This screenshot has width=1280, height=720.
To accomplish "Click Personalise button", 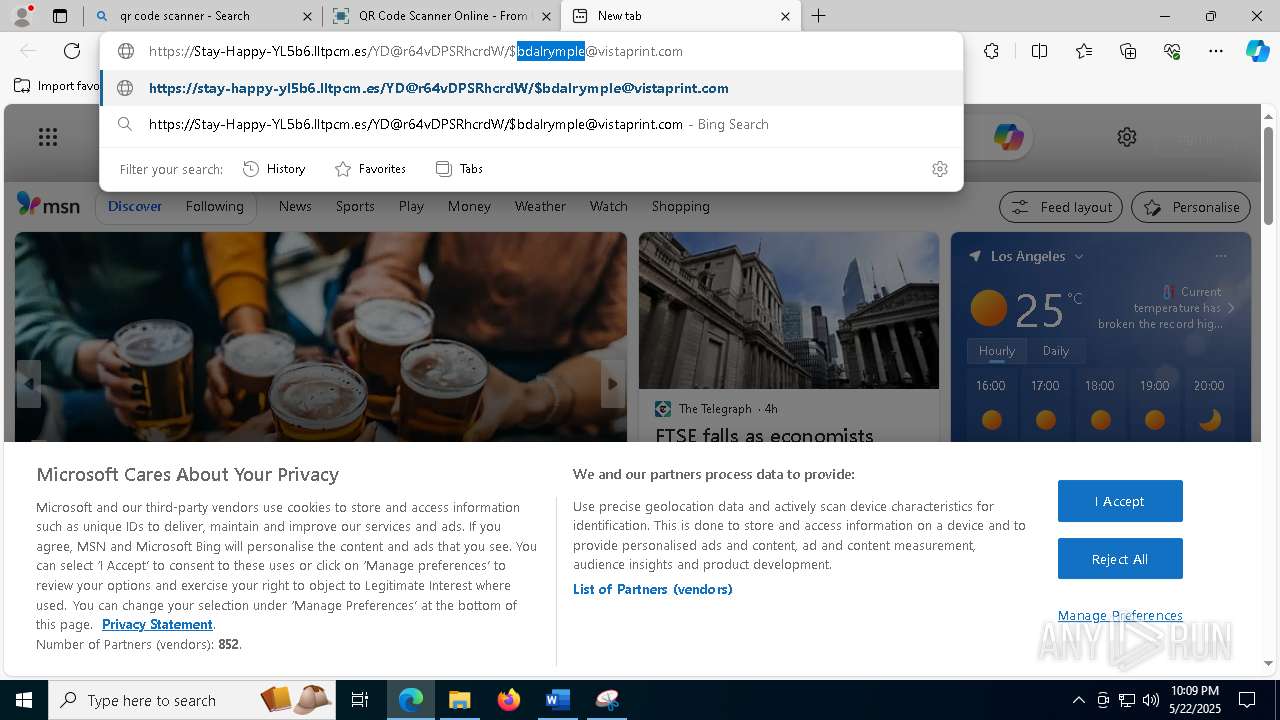I will 1191,207.
